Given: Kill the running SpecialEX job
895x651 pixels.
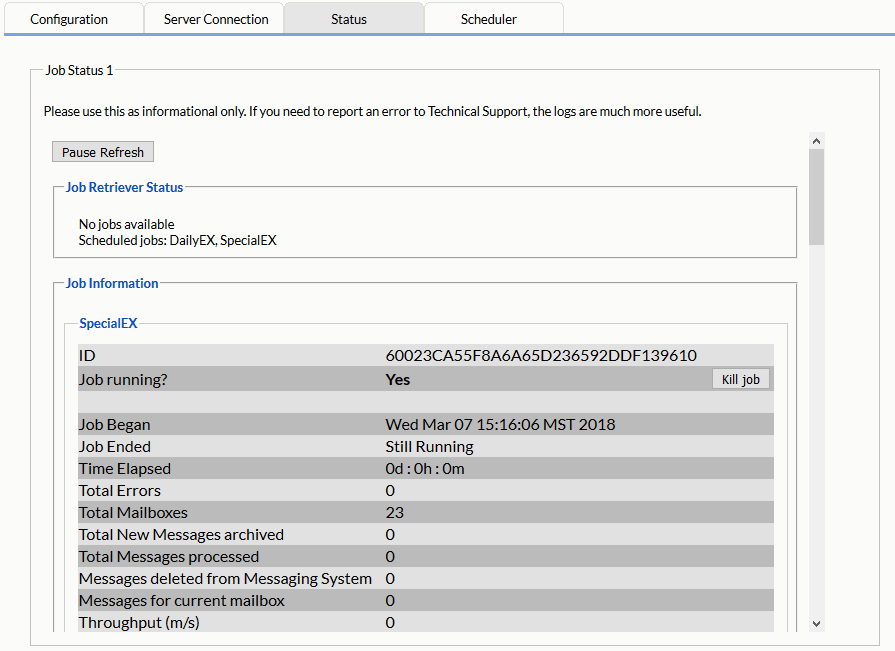Looking at the screenshot, I should (741, 380).
